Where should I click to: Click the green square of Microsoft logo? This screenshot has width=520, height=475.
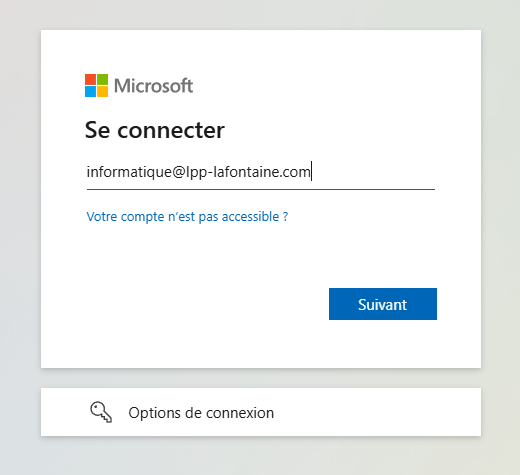pyautogui.click(x=102, y=79)
